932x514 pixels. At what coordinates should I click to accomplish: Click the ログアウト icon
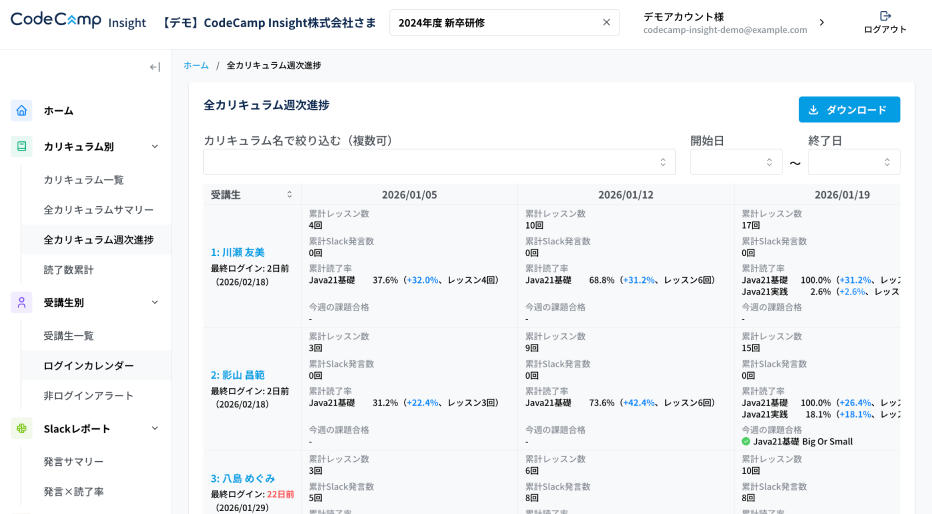[x=885, y=16]
